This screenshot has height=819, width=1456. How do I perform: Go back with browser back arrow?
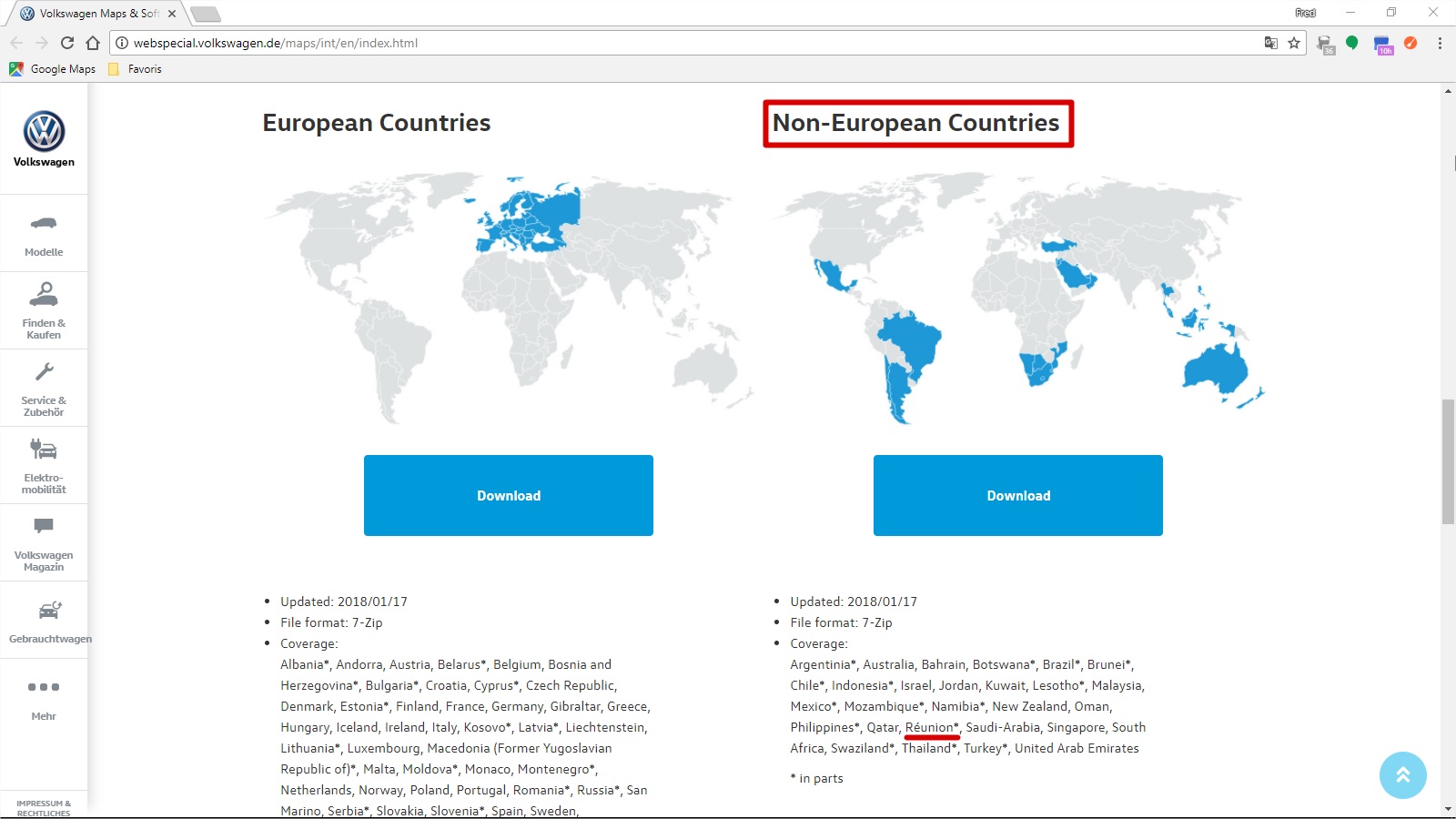click(16, 43)
